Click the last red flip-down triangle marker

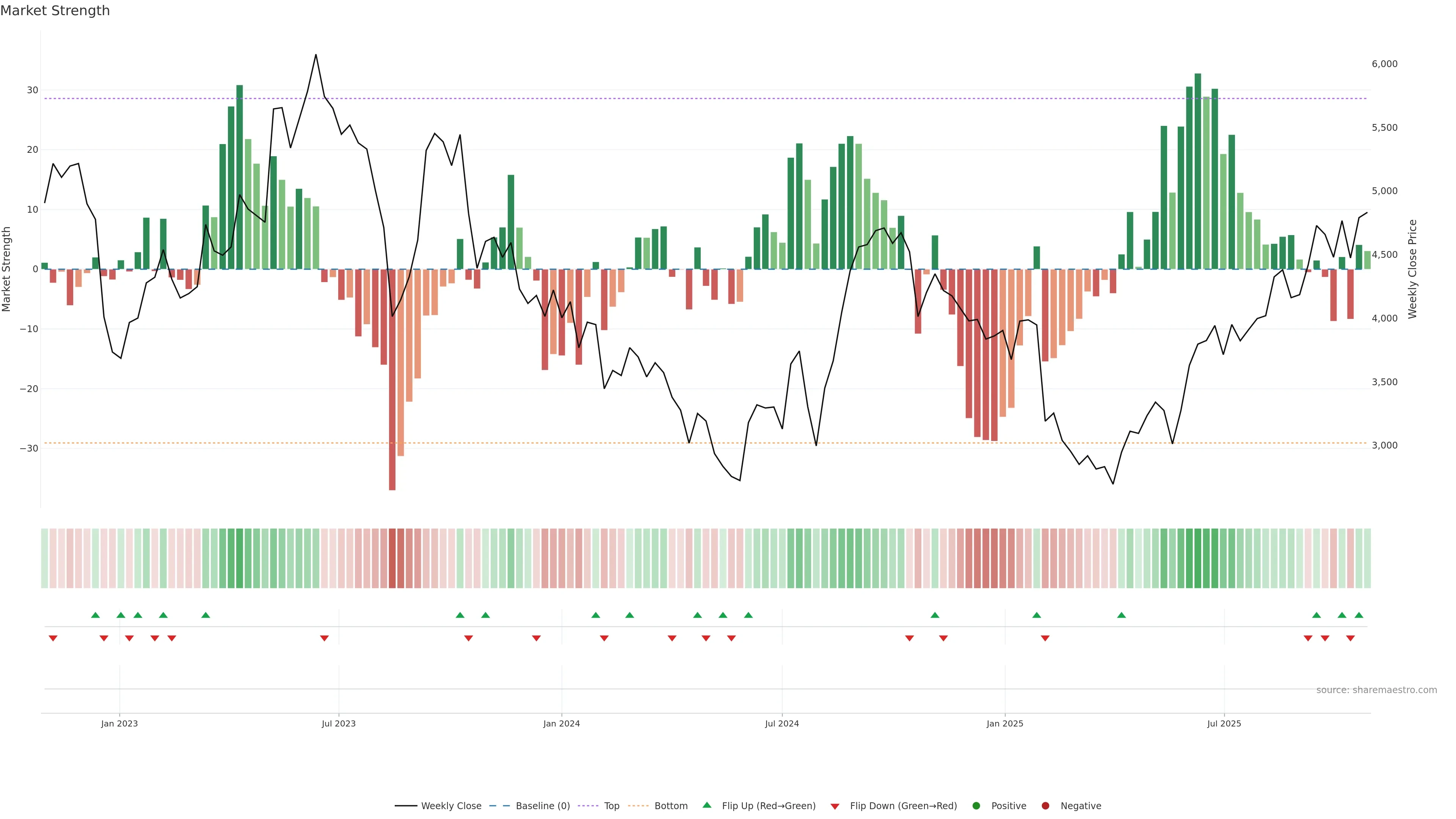[x=1350, y=638]
